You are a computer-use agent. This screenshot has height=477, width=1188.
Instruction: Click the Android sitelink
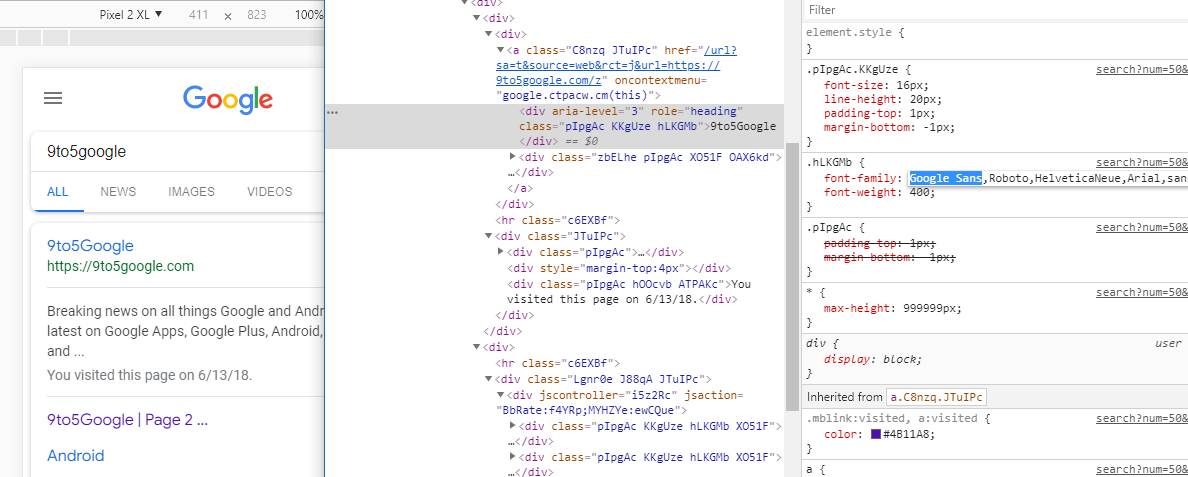pos(75,456)
